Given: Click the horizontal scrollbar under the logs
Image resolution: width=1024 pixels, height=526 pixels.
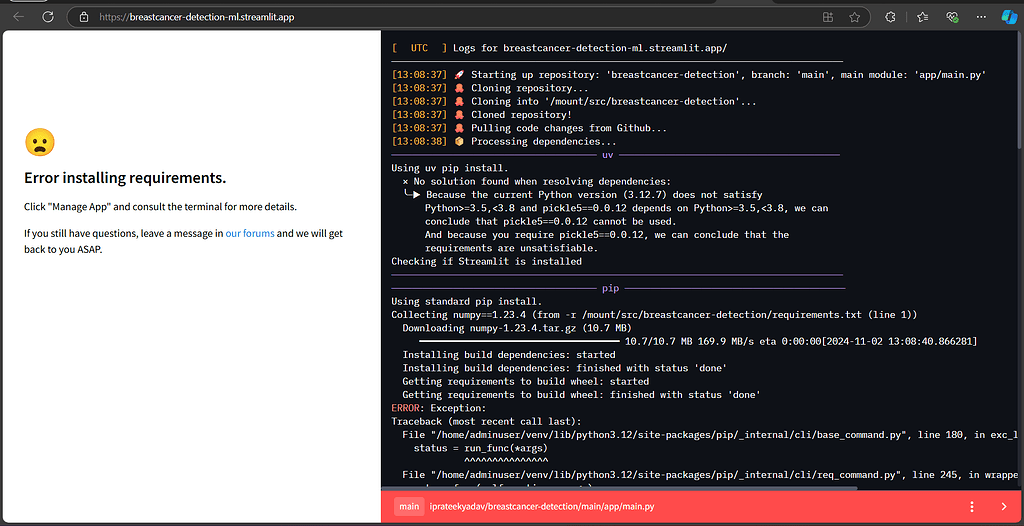Looking at the screenshot, I should click(620, 488).
